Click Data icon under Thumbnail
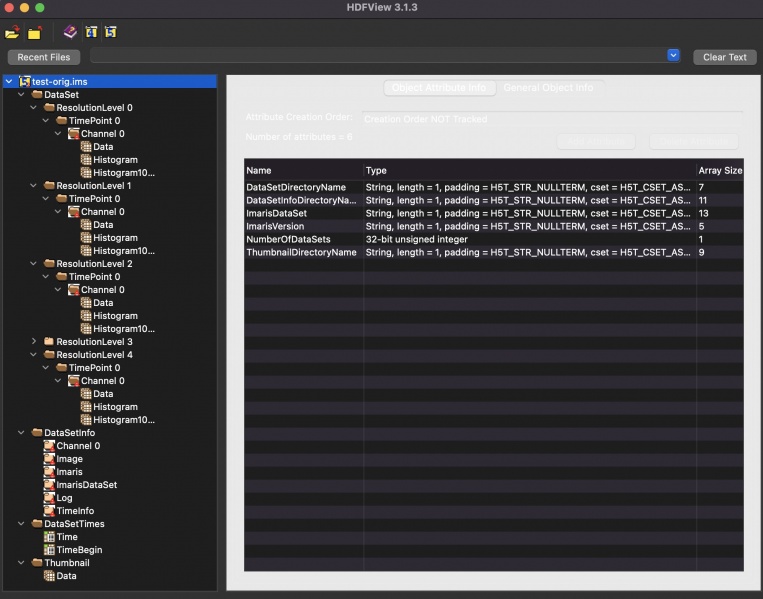Image resolution: width=763 pixels, height=599 pixels. point(49,576)
